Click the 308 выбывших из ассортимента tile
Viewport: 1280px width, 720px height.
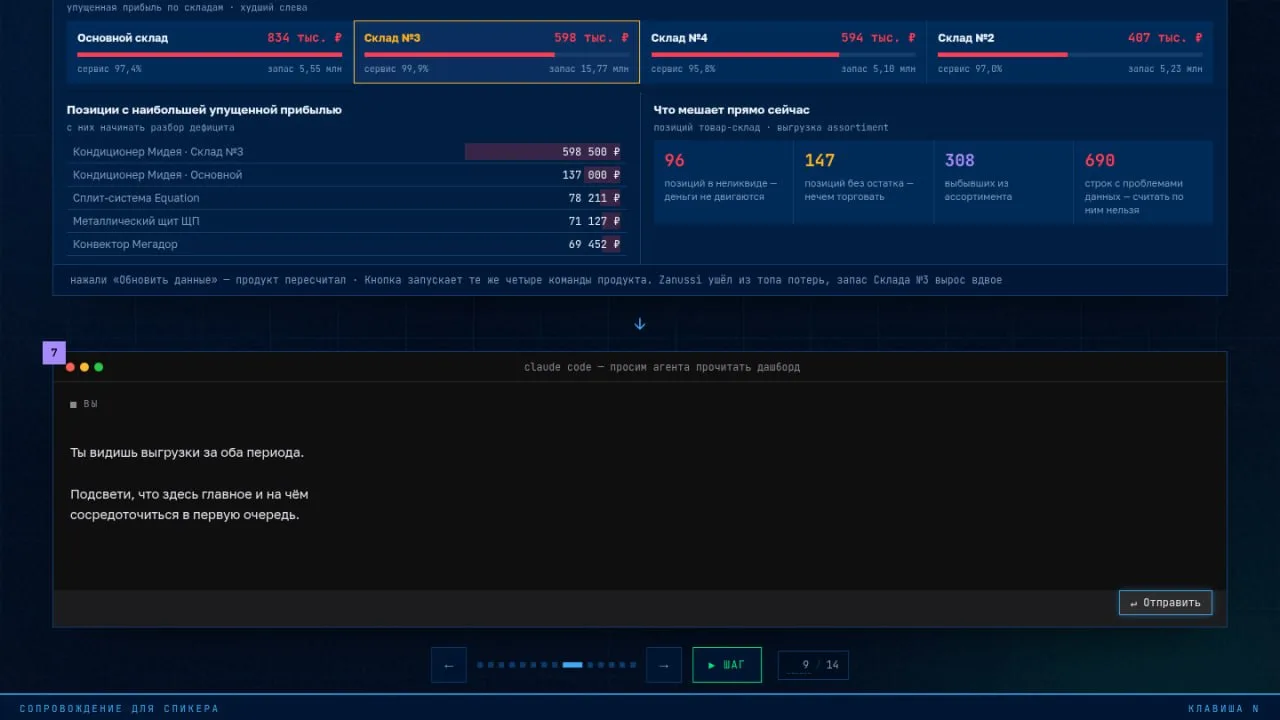[x=1003, y=182]
